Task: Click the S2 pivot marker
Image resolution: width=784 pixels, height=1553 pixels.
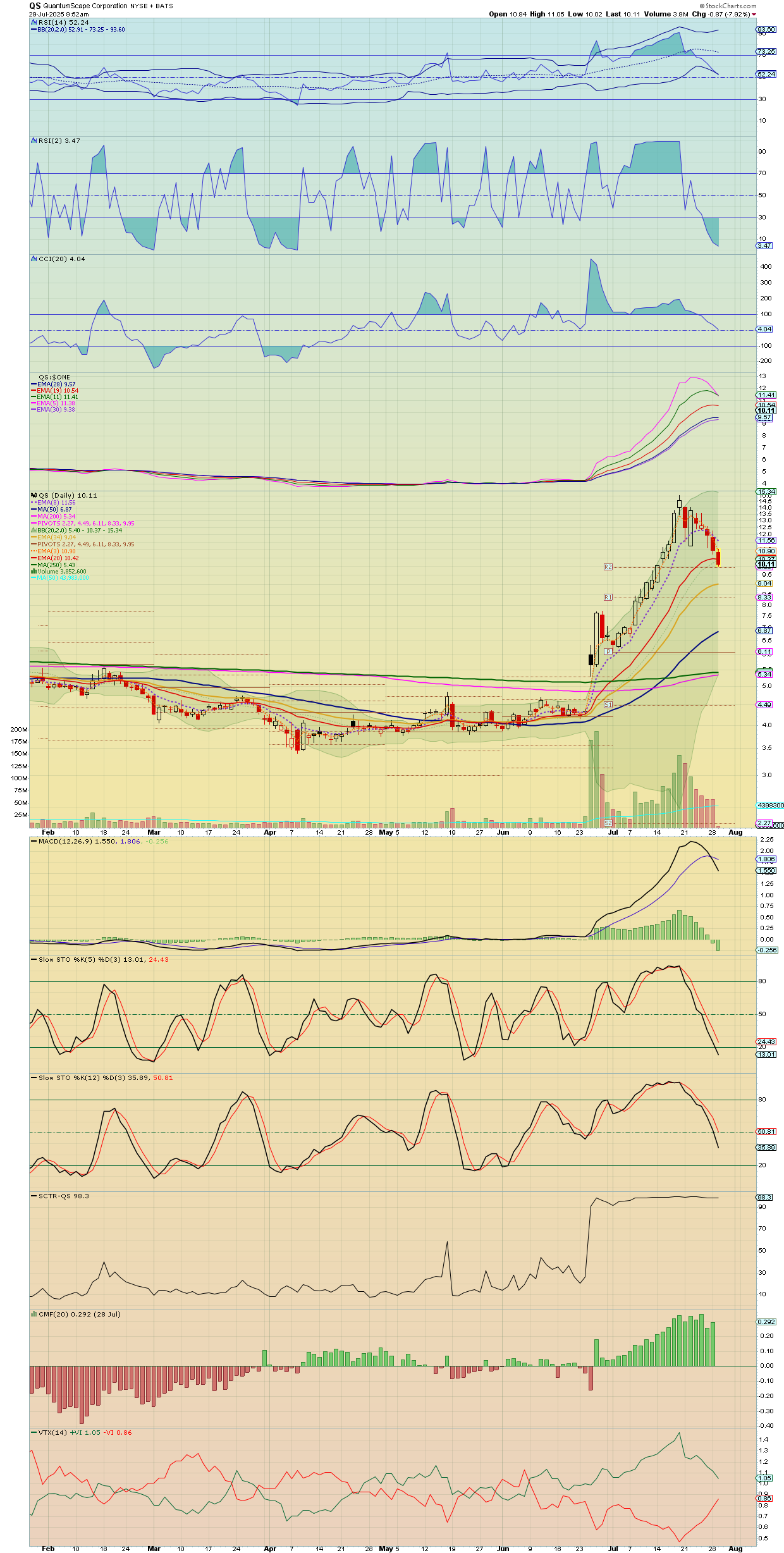Action: (608, 823)
